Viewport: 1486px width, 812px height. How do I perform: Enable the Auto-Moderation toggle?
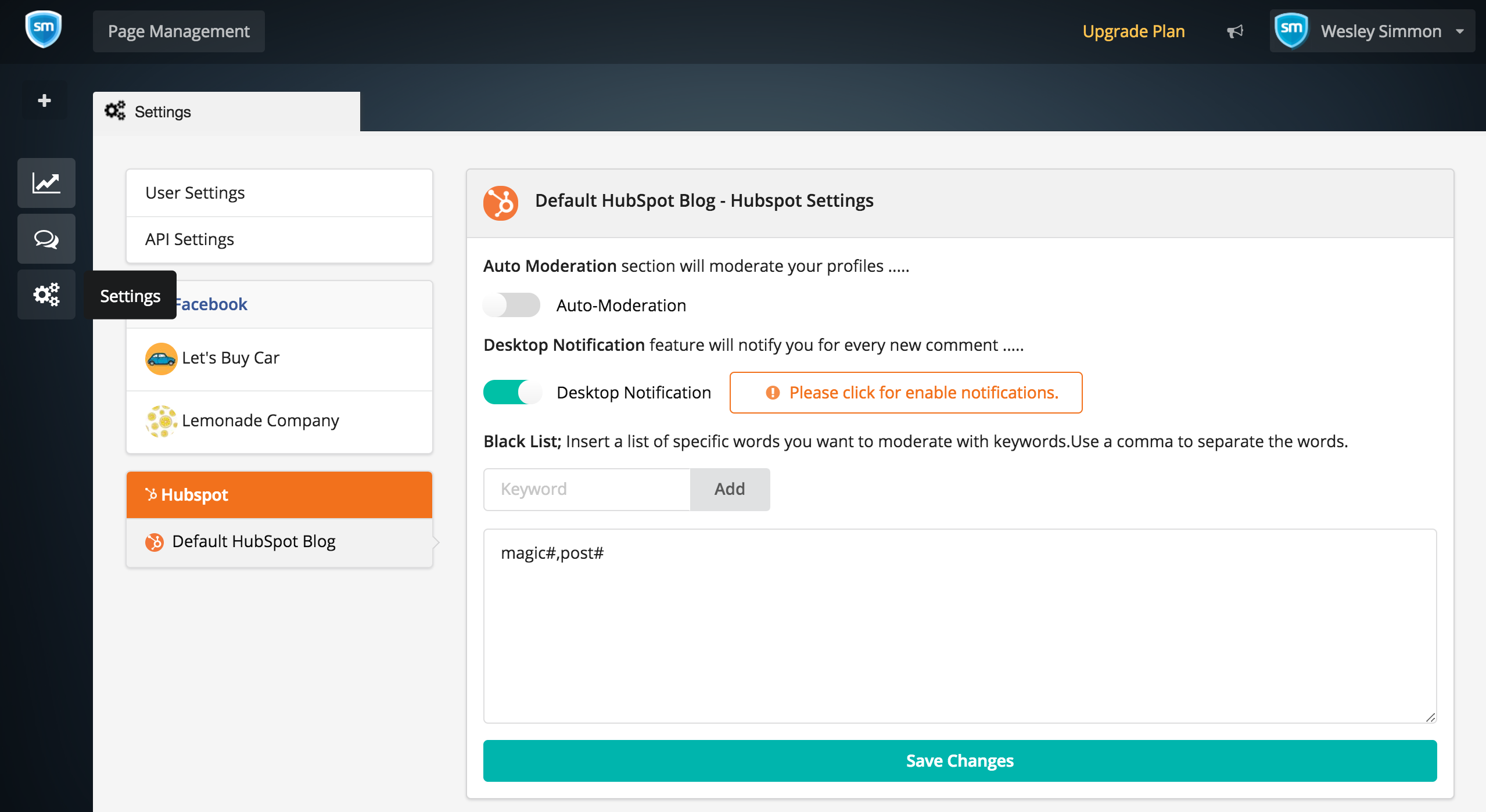[x=512, y=305]
